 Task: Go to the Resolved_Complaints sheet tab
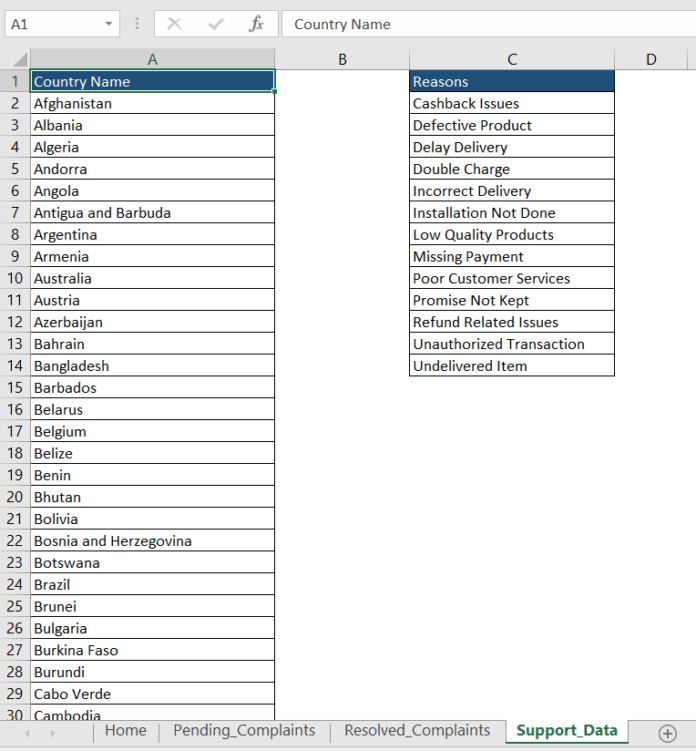click(x=417, y=731)
